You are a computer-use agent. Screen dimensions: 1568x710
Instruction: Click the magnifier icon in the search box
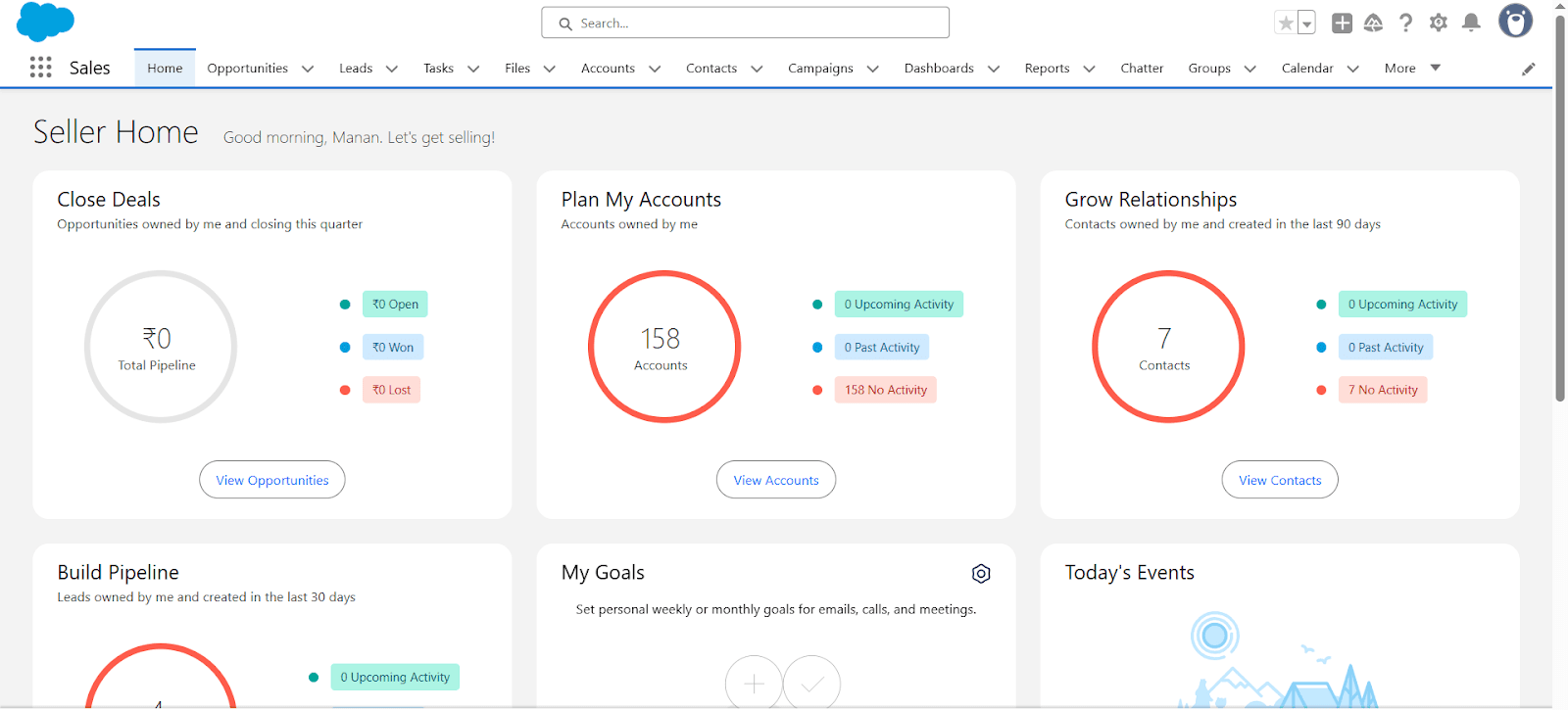565,24
